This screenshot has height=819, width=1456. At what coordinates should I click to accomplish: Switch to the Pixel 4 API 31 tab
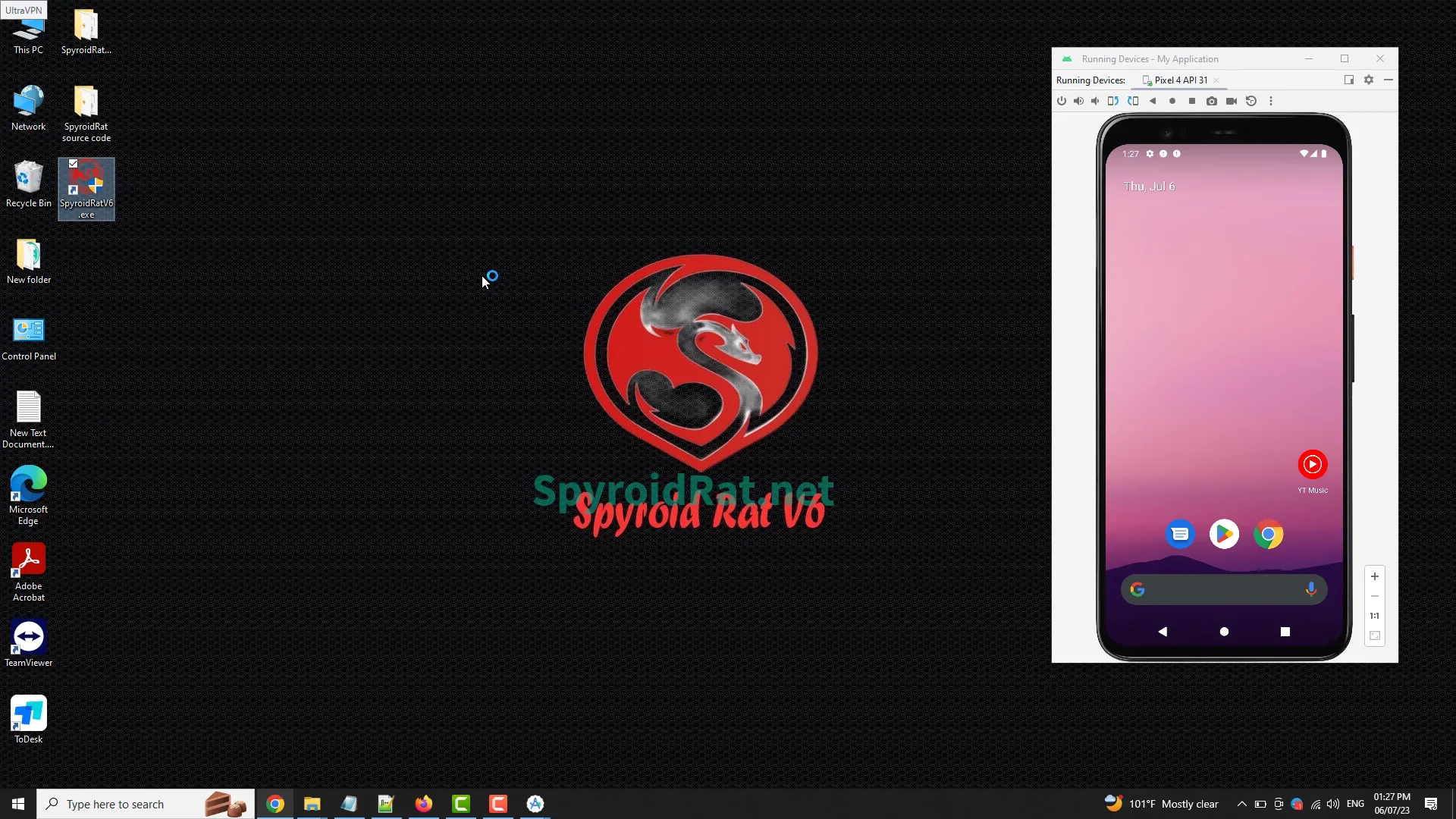click(1181, 80)
